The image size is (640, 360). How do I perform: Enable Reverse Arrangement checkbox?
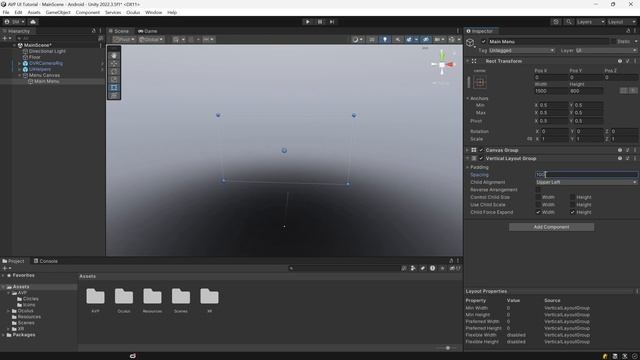coord(538,190)
